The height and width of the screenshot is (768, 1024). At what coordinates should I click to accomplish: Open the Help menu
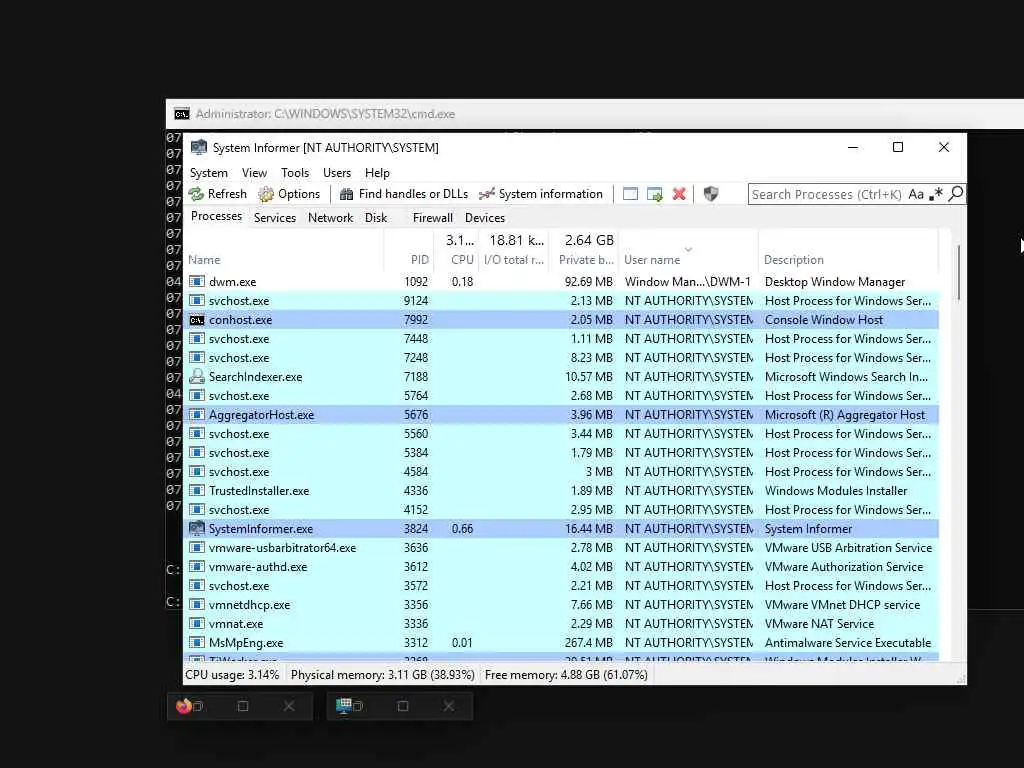(x=377, y=173)
